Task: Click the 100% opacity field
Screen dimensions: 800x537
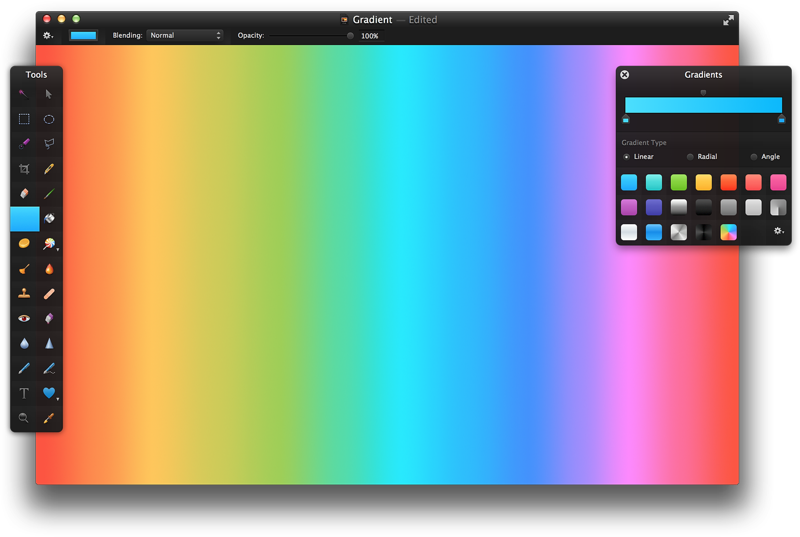Action: pyautogui.click(x=370, y=36)
